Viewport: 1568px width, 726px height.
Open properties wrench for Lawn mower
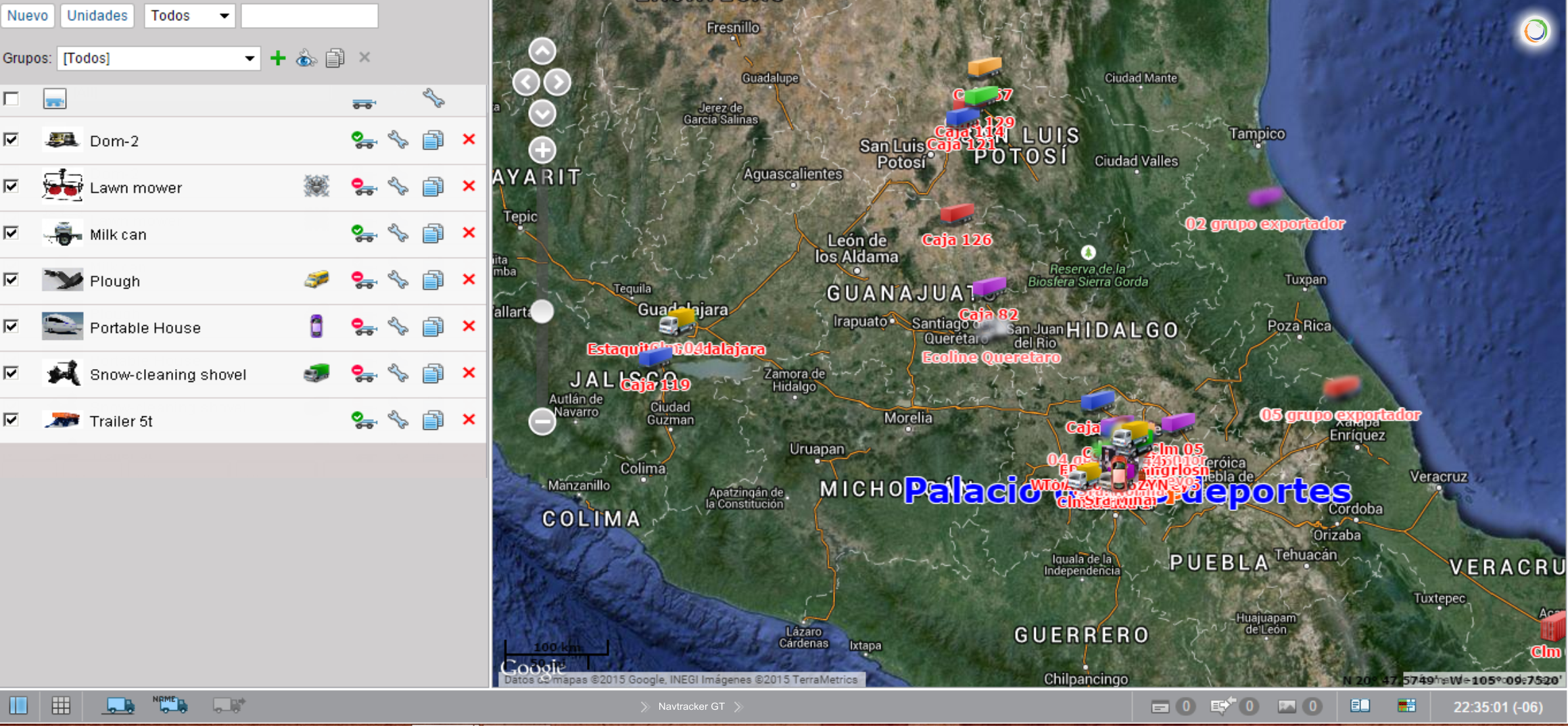pyautogui.click(x=398, y=187)
